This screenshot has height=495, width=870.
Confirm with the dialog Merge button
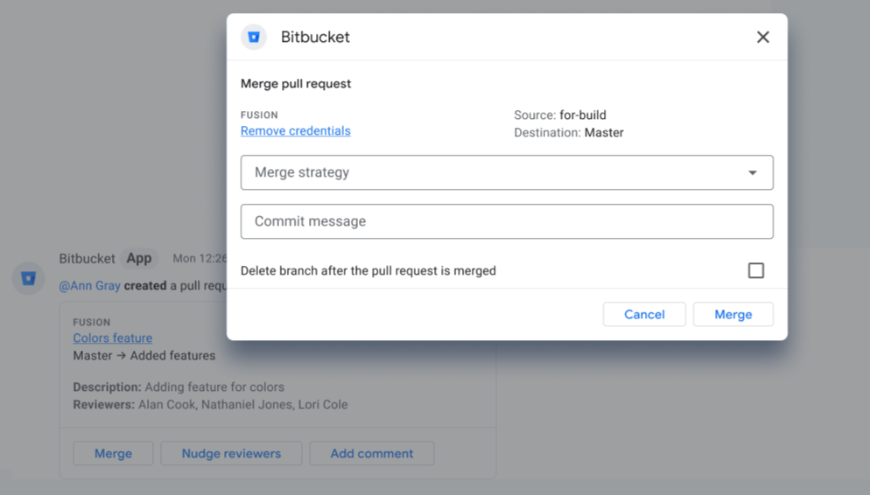tap(732, 314)
